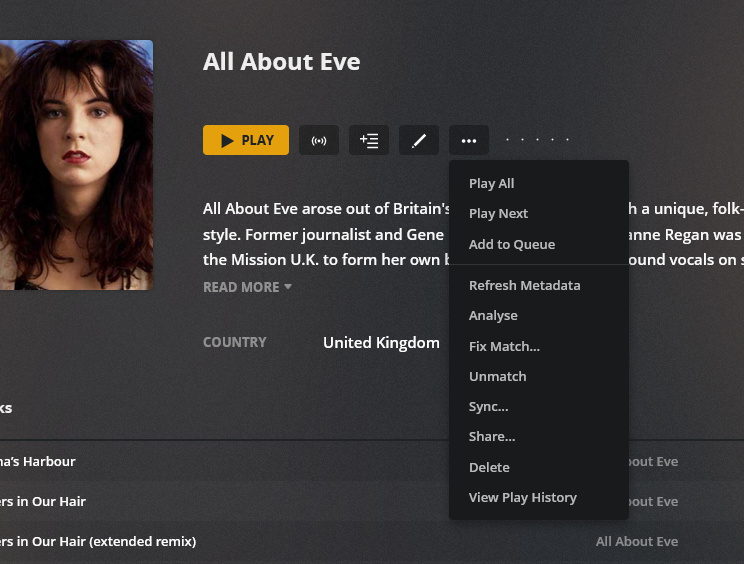The height and width of the screenshot is (564, 744).
Task: Click Delete in the menu
Action: 539,467
